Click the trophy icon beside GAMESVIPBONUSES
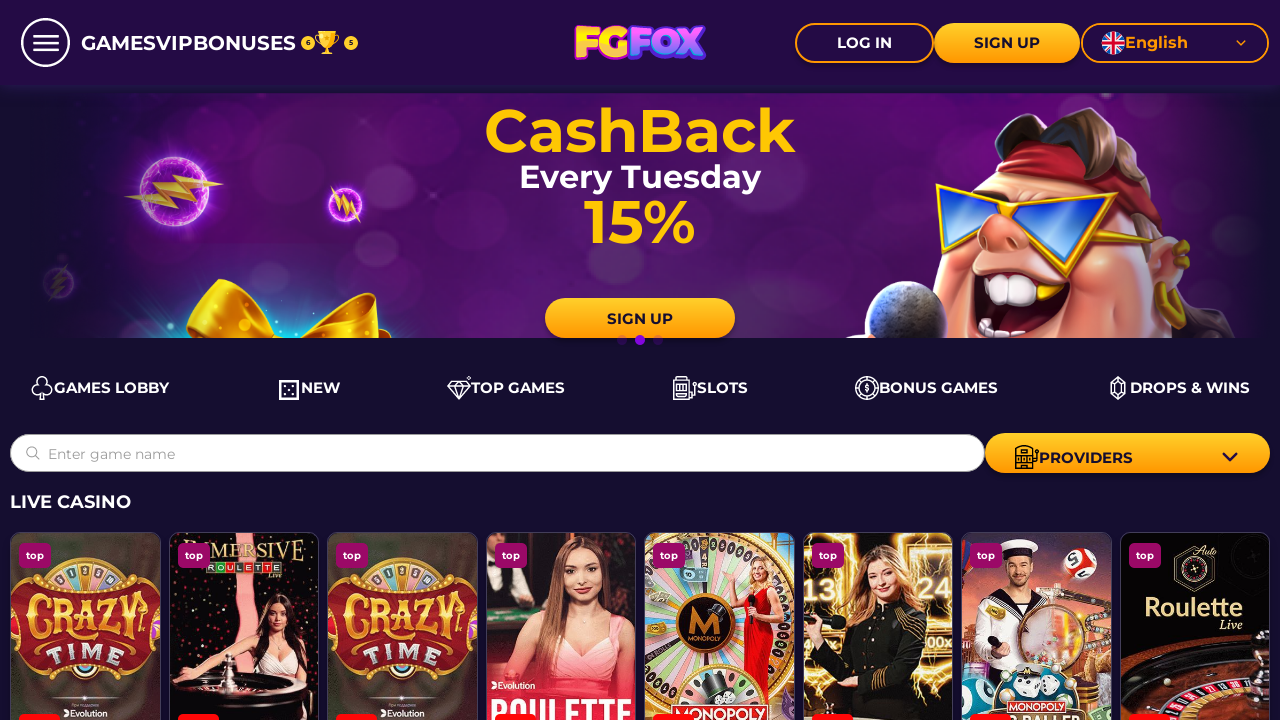The width and height of the screenshot is (1280, 720). [x=329, y=43]
